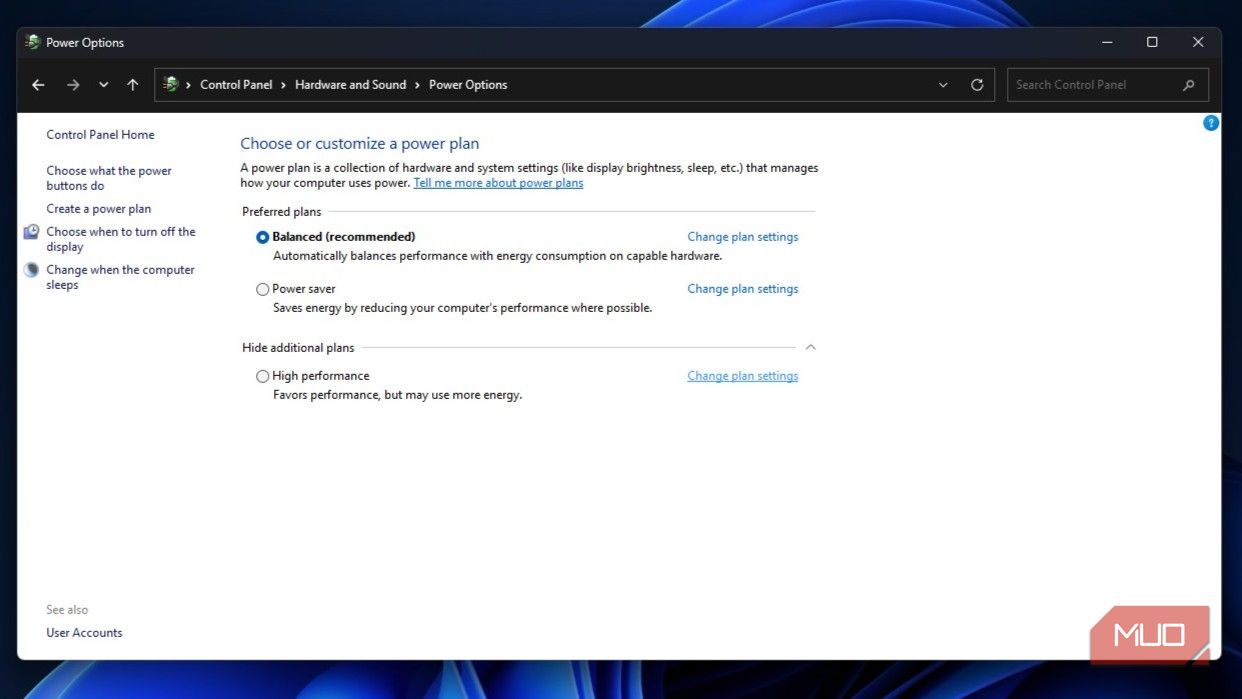Click the display icon beside turn off display
Screen dimensions: 1242x699
32,232
